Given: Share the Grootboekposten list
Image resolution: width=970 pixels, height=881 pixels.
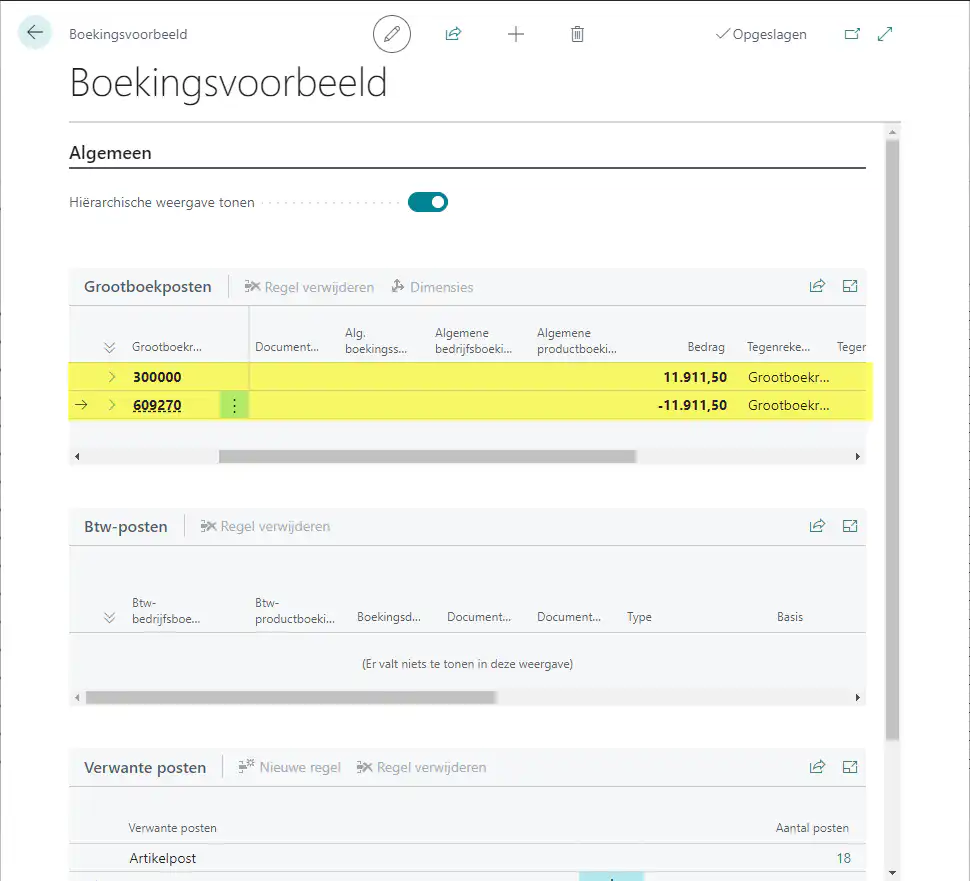Looking at the screenshot, I should pyautogui.click(x=817, y=286).
